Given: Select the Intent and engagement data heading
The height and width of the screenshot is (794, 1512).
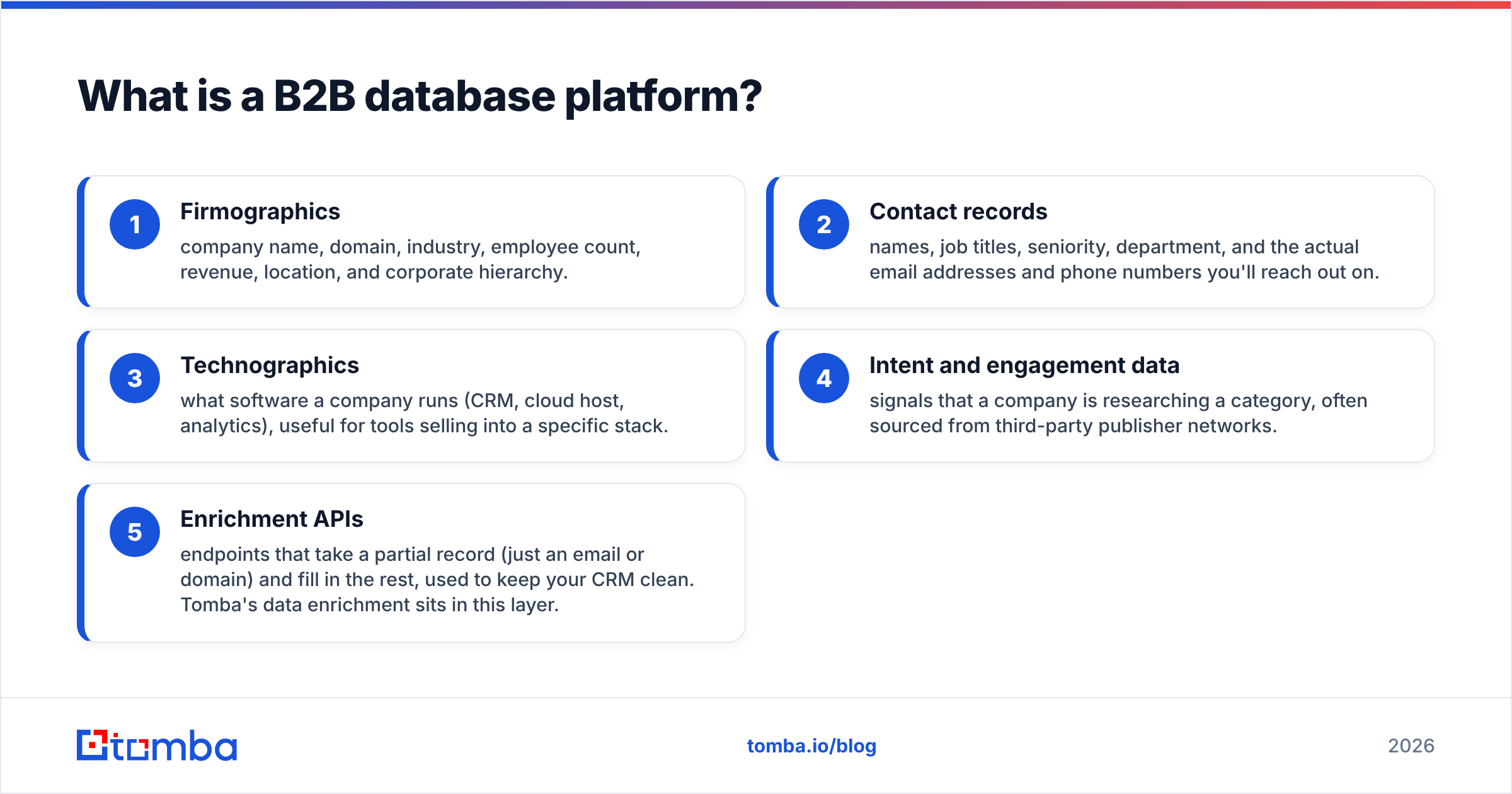Looking at the screenshot, I should pos(1024,365).
